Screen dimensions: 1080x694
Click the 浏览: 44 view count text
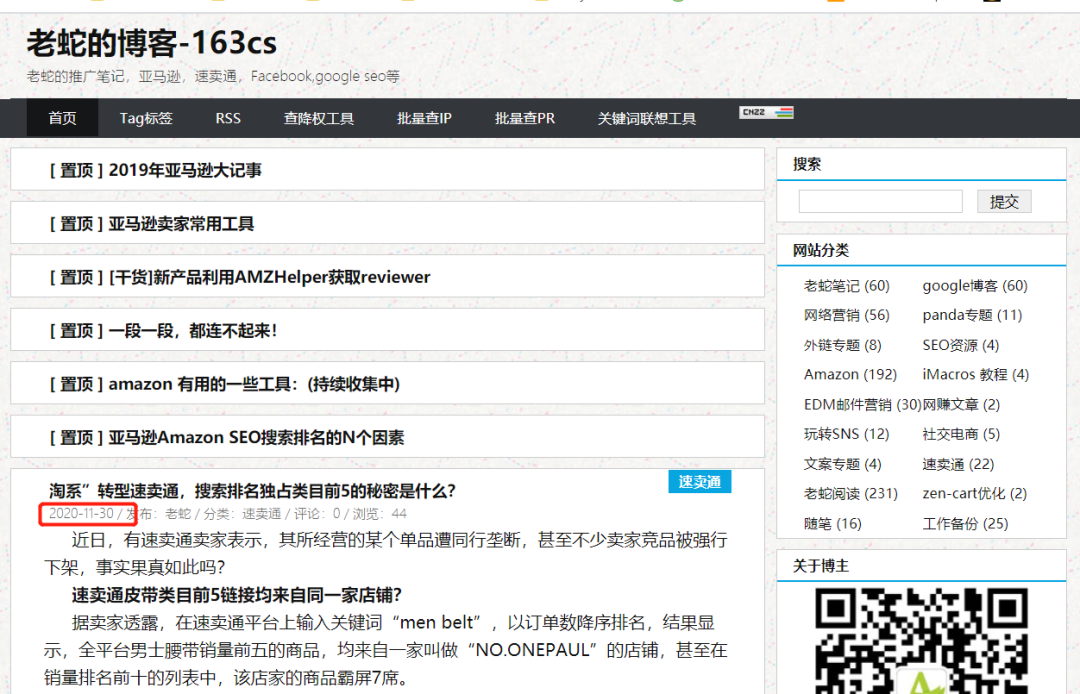pyautogui.click(x=380, y=514)
